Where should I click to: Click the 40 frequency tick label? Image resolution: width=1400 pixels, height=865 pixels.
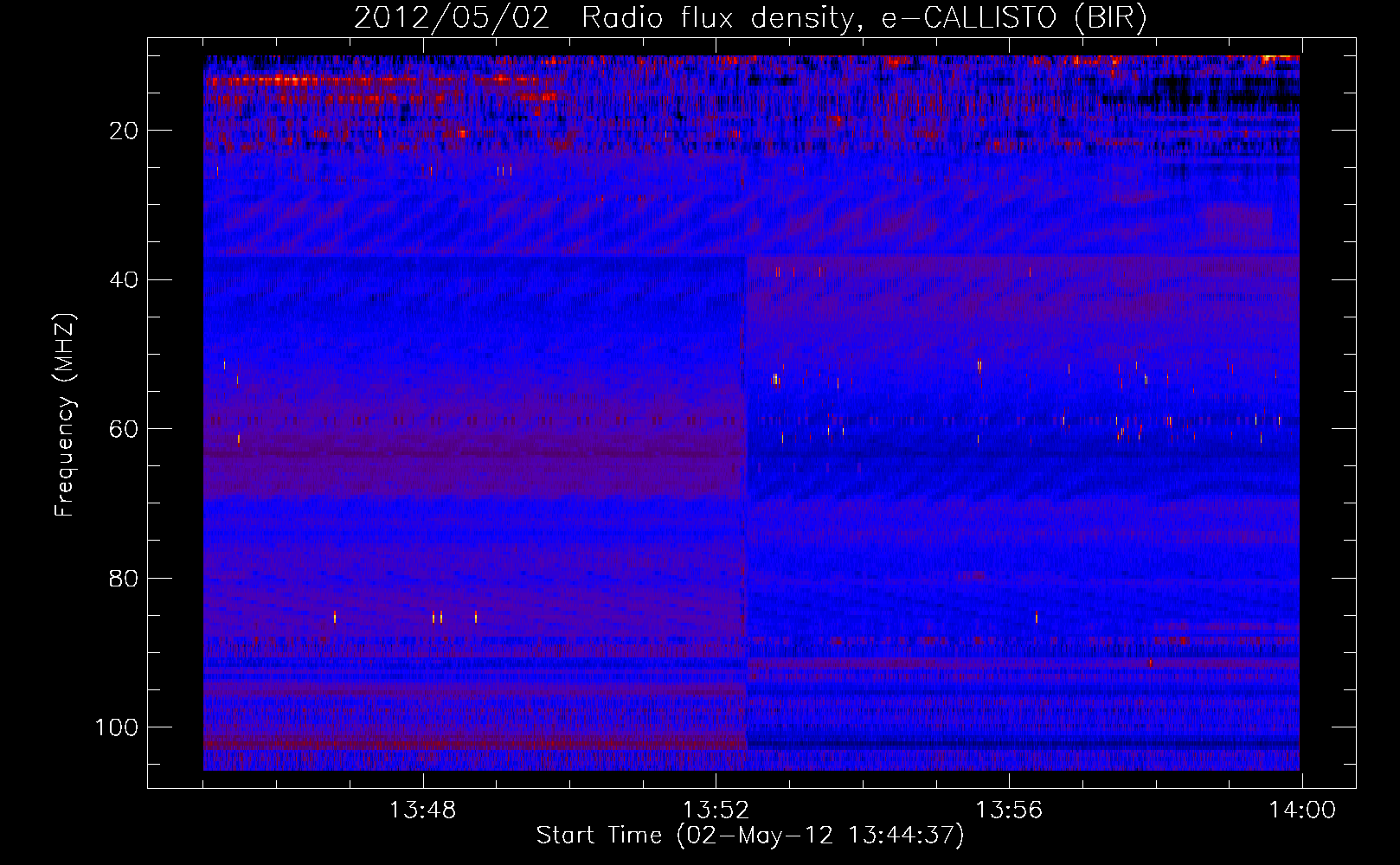[x=124, y=280]
